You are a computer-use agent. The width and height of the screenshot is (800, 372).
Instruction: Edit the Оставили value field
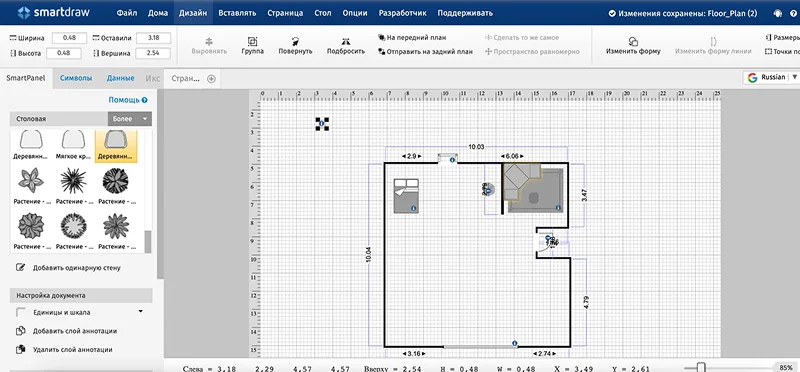tap(153, 38)
